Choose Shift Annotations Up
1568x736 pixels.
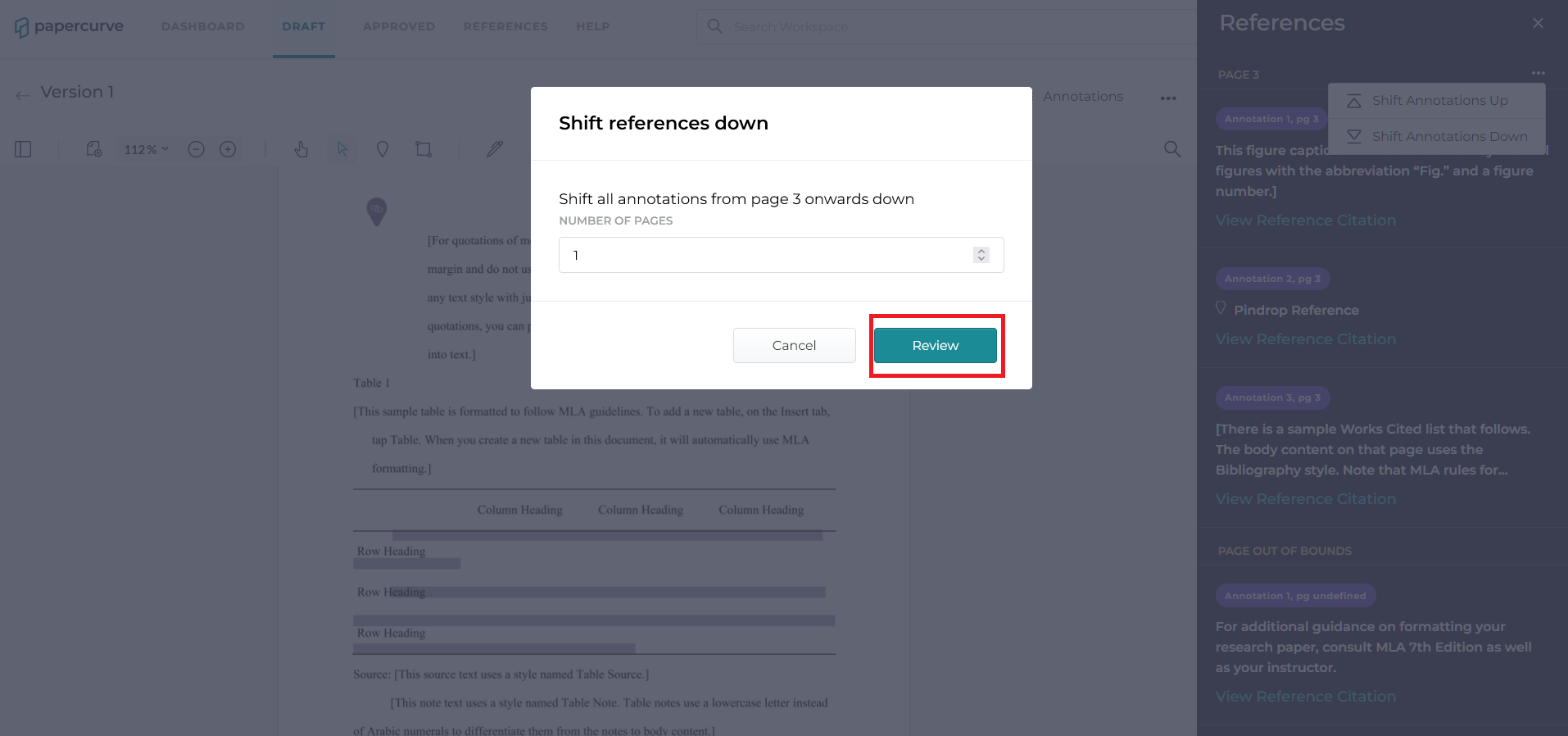[1437, 101]
